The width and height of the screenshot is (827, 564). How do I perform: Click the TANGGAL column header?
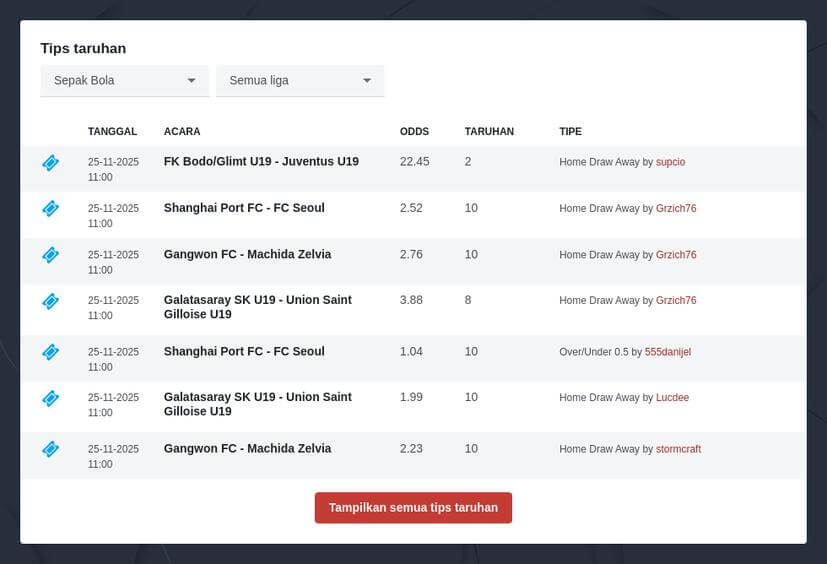click(112, 132)
